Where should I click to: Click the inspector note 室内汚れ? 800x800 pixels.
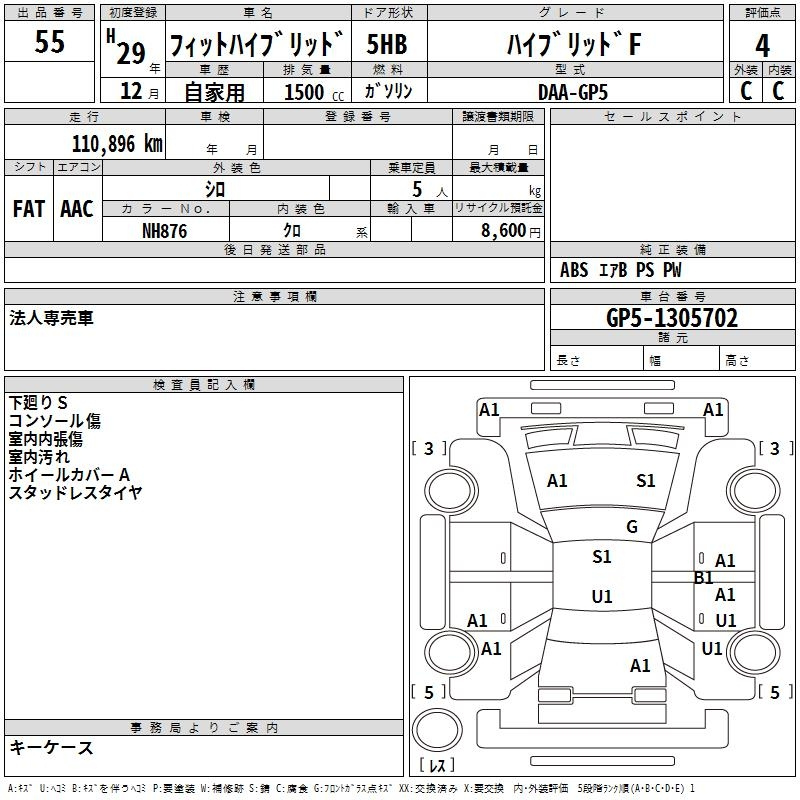[x=39, y=457]
